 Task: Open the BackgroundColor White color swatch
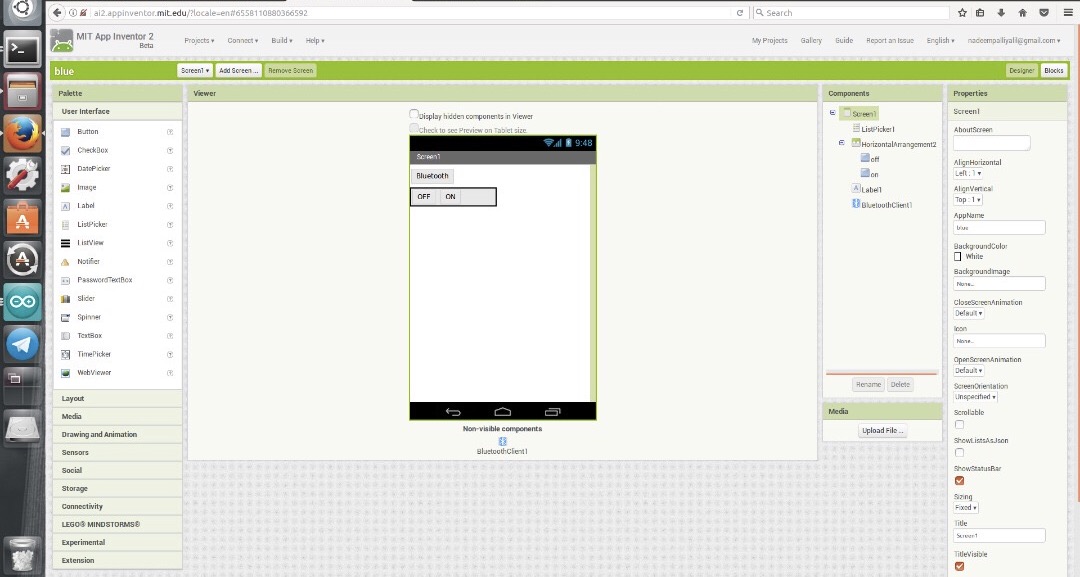pos(957,257)
